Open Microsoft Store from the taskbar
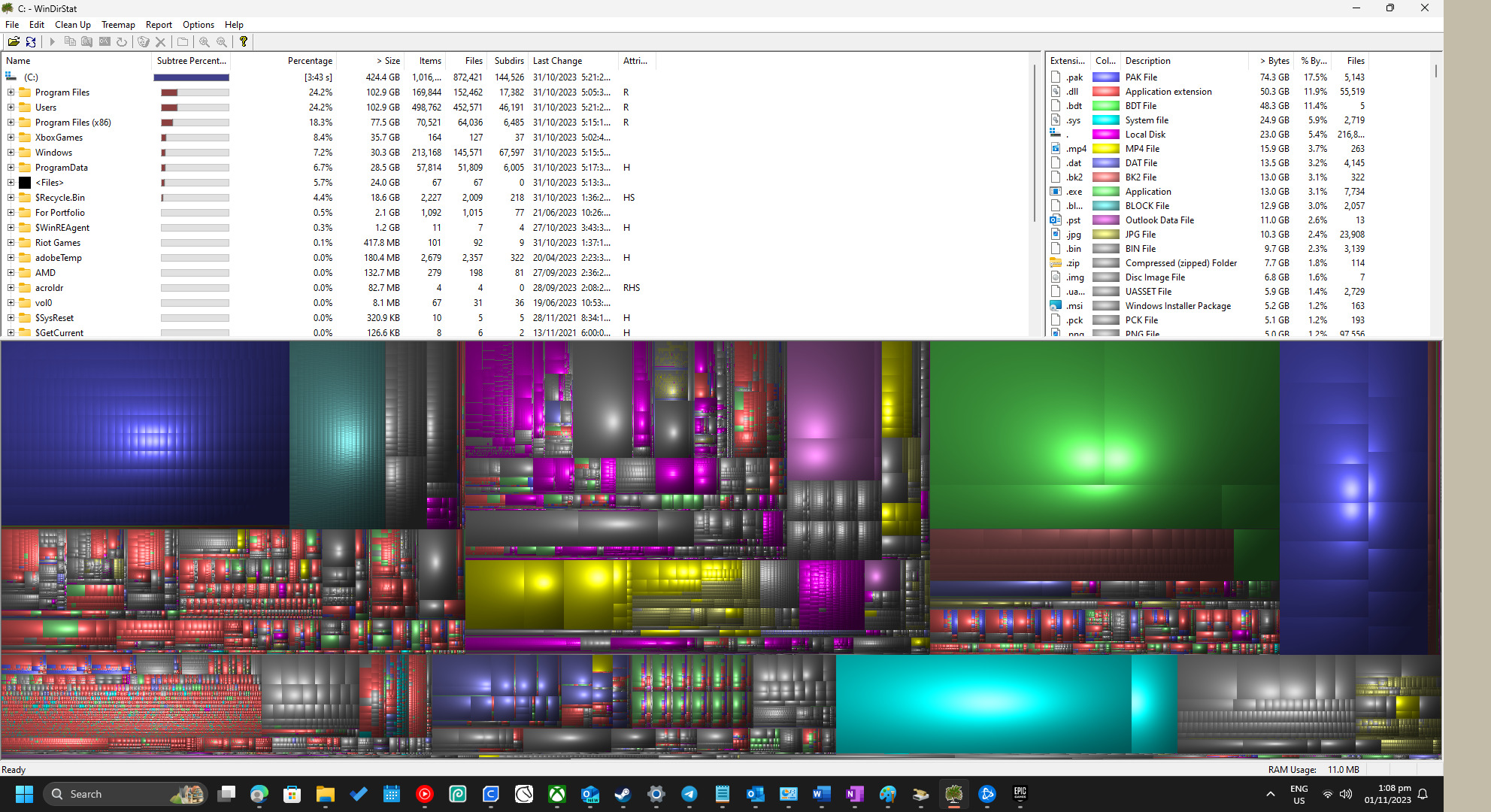Image resolution: width=1491 pixels, height=812 pixels. [x=292, y=794]
